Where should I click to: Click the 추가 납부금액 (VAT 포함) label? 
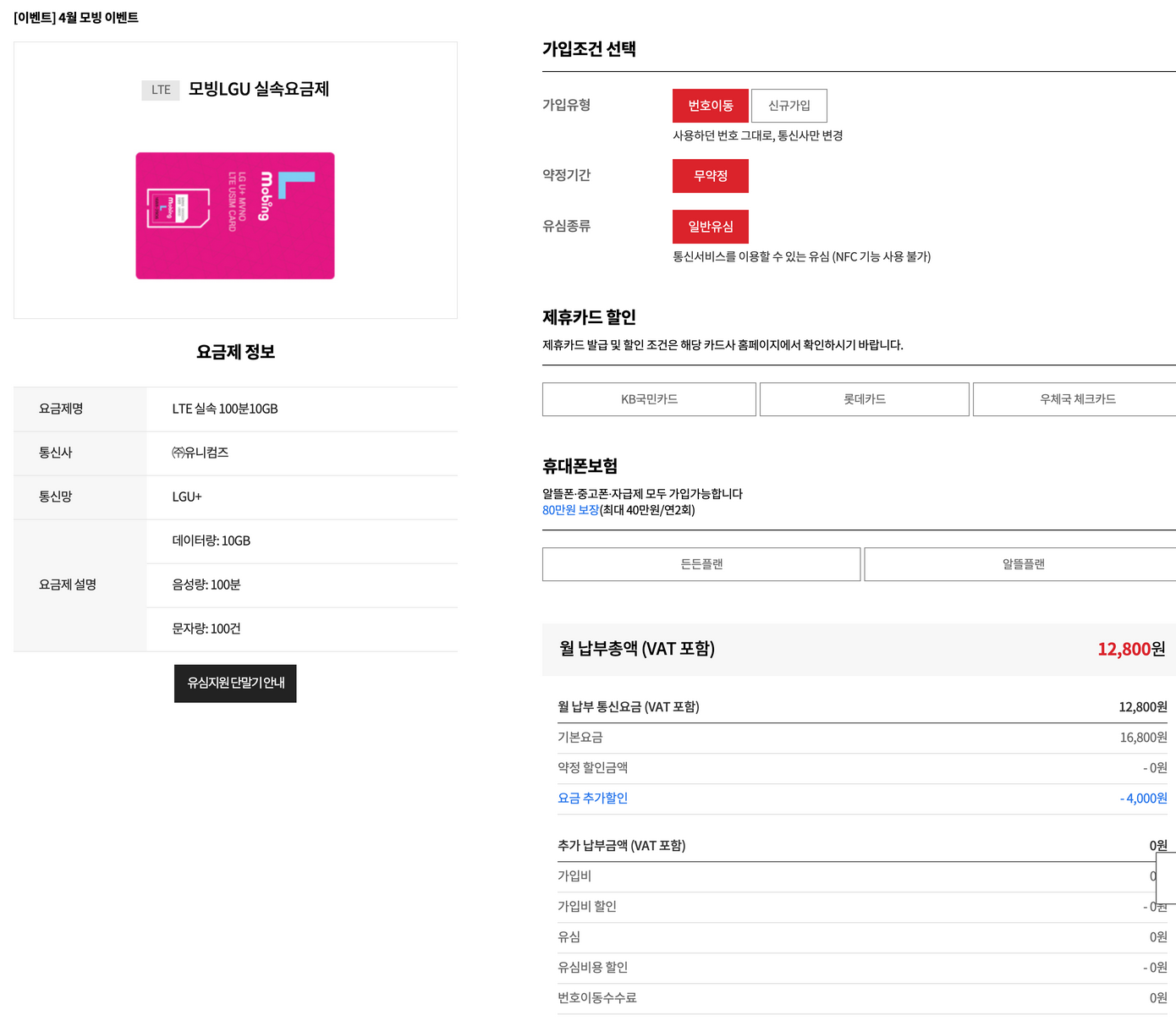point(621,846)
